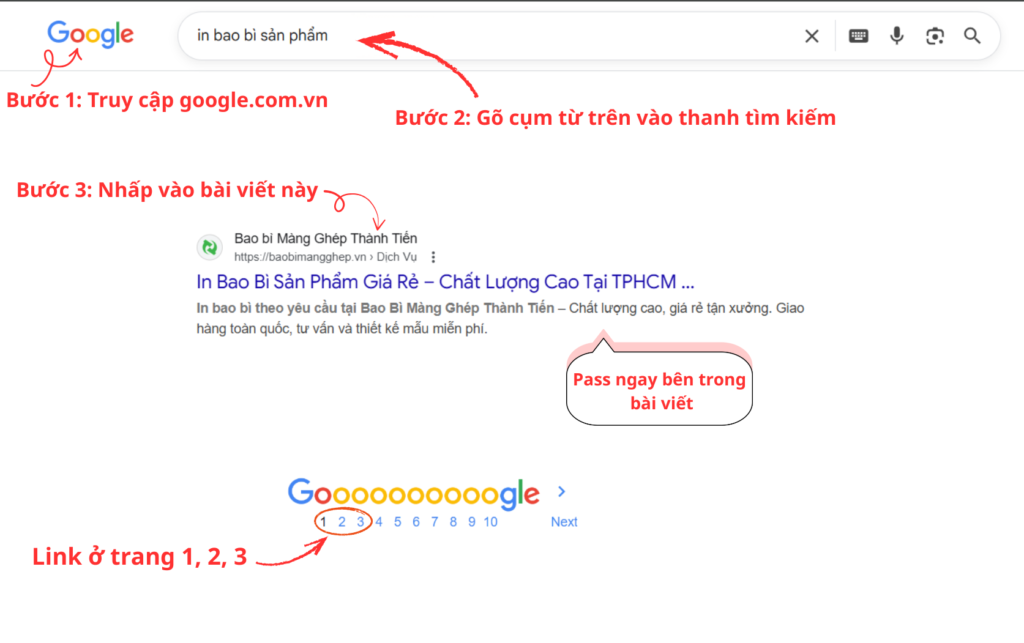Click the Google logo at top

point(90,34)
